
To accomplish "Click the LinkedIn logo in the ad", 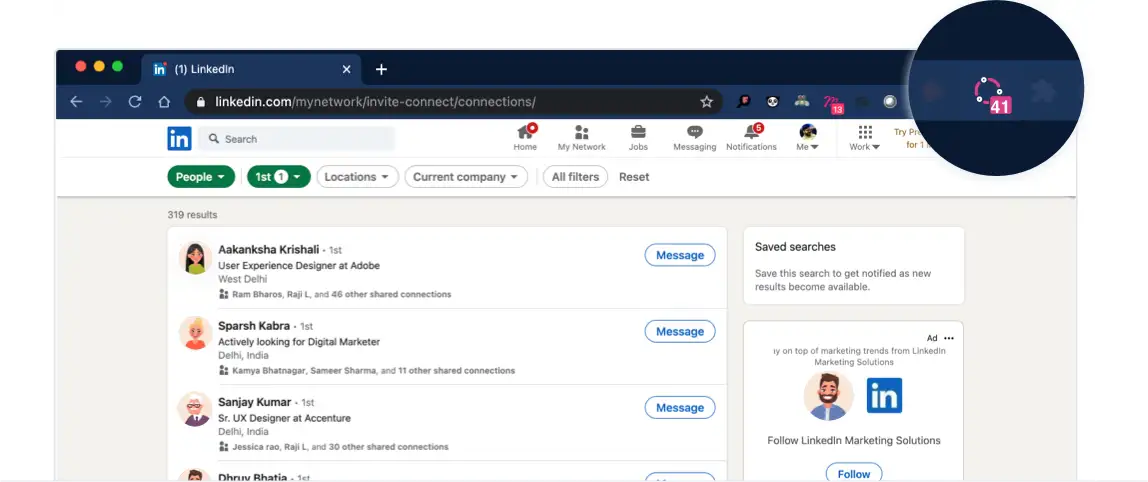I will click(884, 396).
